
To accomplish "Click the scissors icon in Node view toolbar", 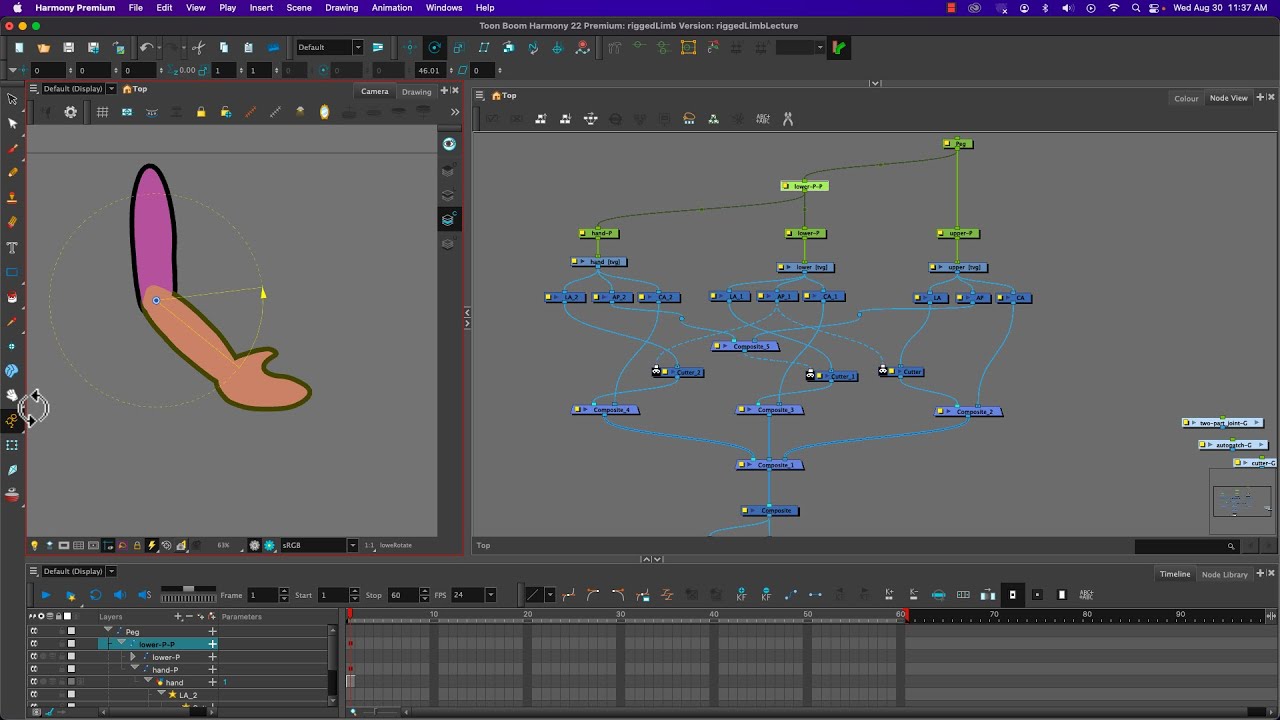I will (x=787, y=118).
